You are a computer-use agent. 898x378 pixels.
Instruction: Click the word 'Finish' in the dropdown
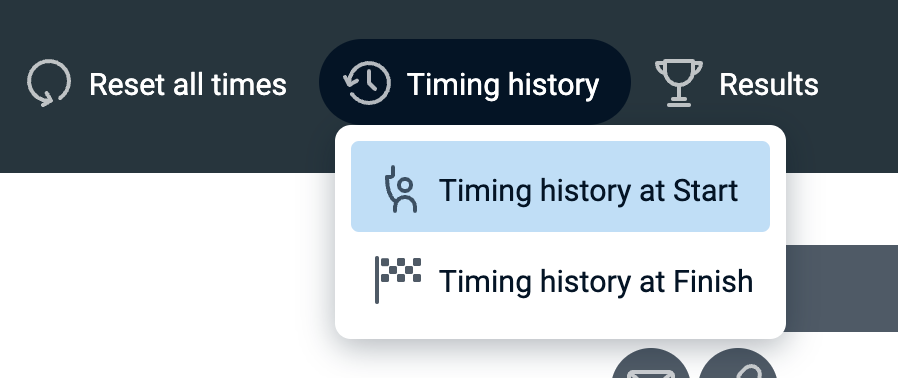[x=713, y=281]
